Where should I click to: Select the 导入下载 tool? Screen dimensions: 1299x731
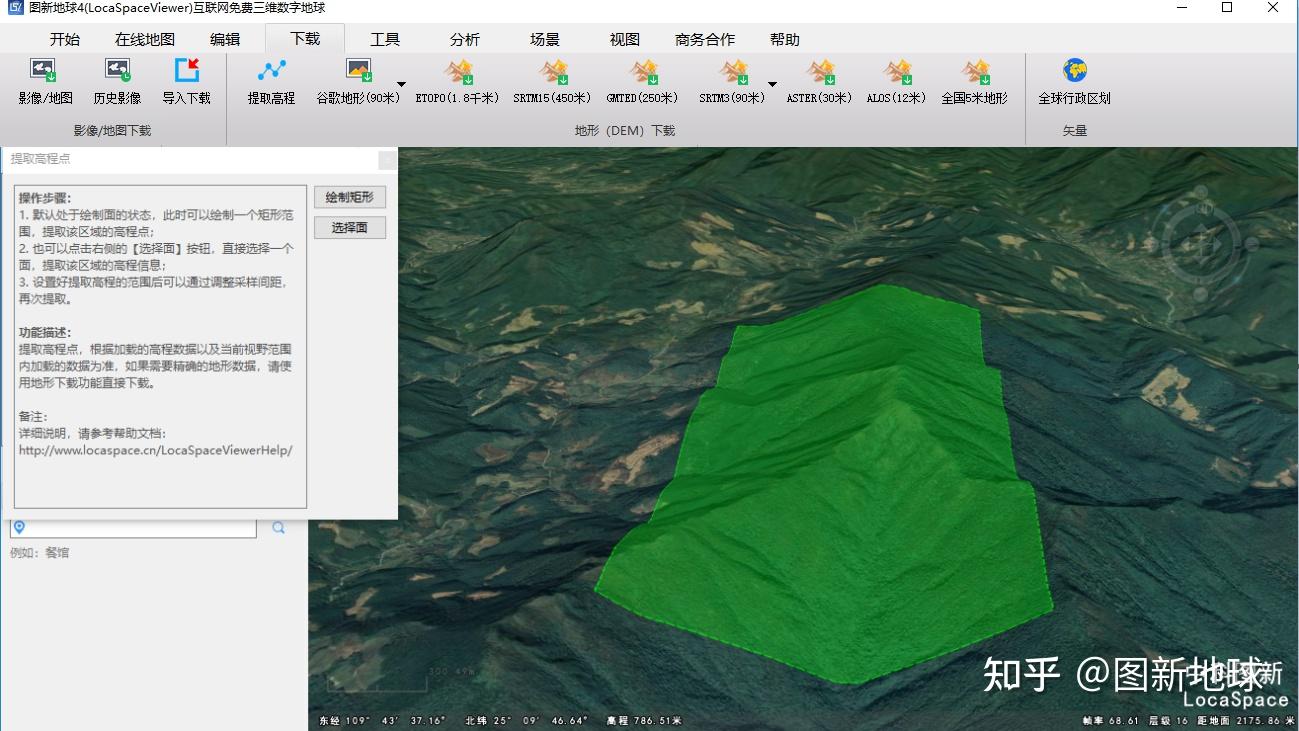click(x=187, y=82)
